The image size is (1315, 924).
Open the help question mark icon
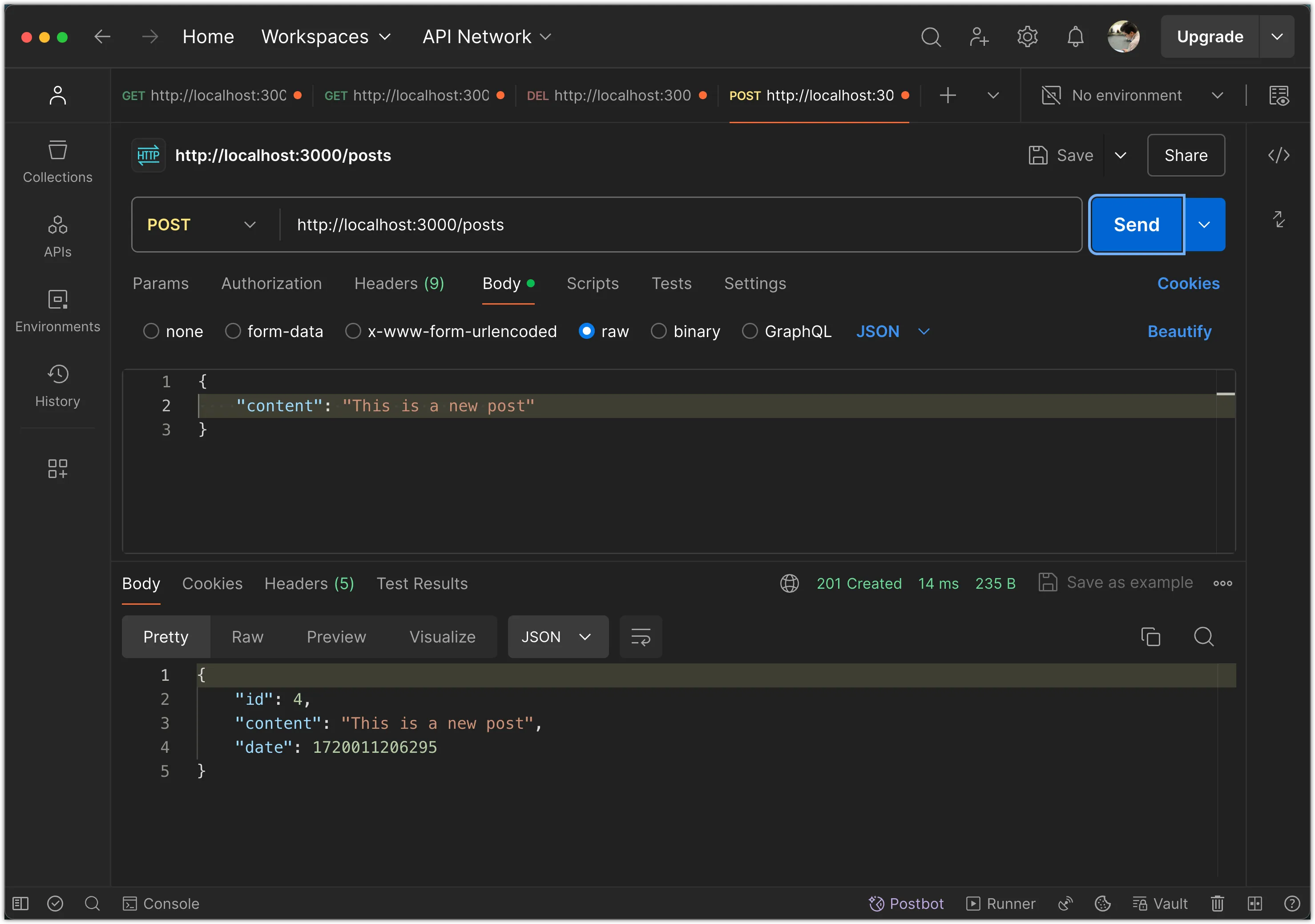click(x=1291, y=904)
